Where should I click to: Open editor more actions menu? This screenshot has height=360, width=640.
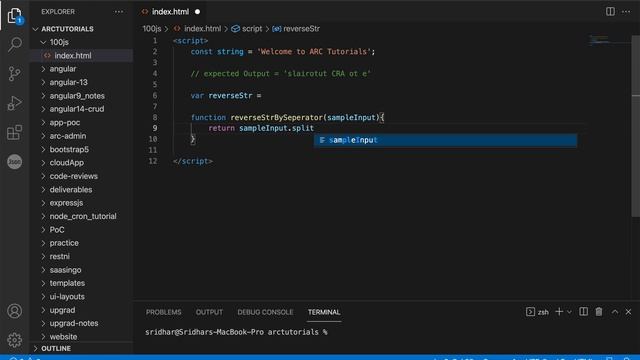626,11
